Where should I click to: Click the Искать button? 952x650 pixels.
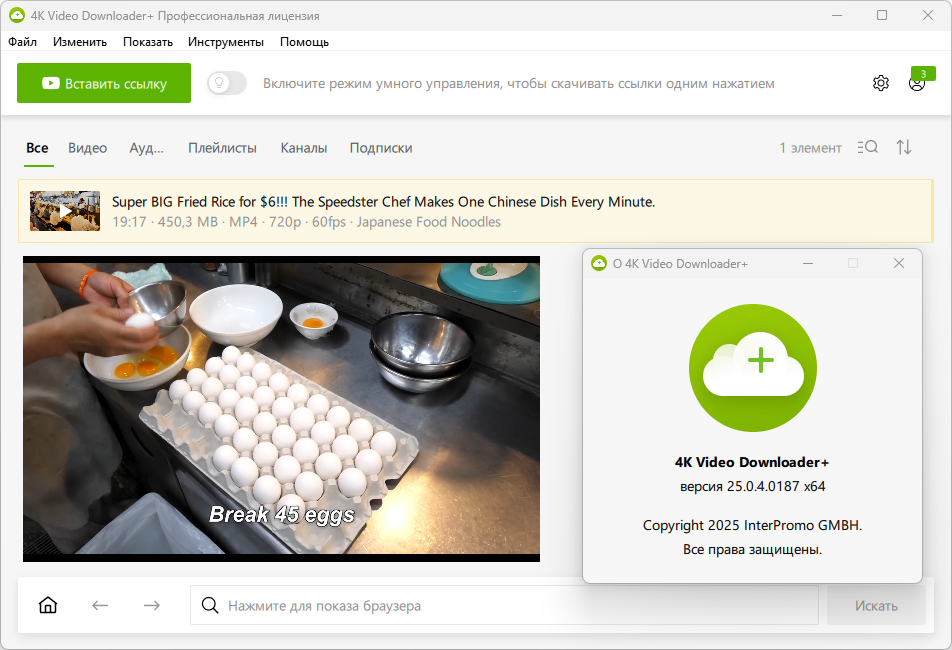tap(876, 606)
